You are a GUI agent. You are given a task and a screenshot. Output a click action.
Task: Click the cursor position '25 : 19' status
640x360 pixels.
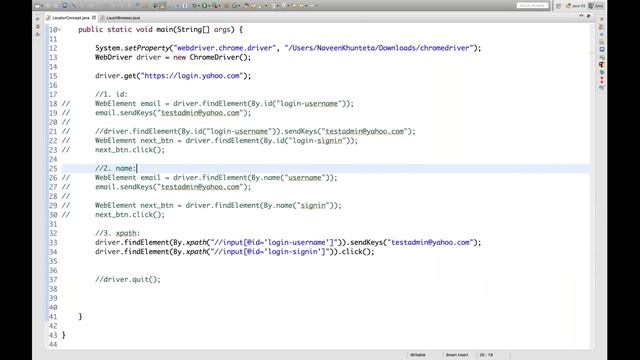click(x=486, y=355)
